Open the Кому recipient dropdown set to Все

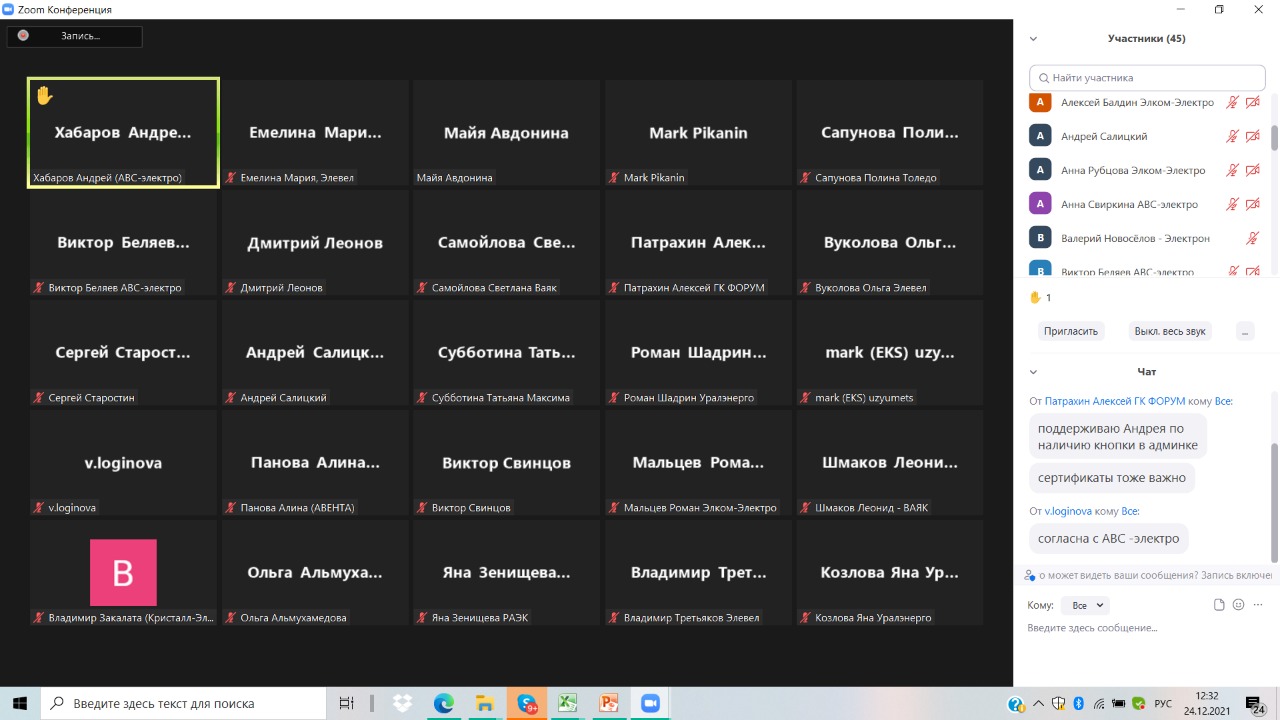coord(1087,605)
